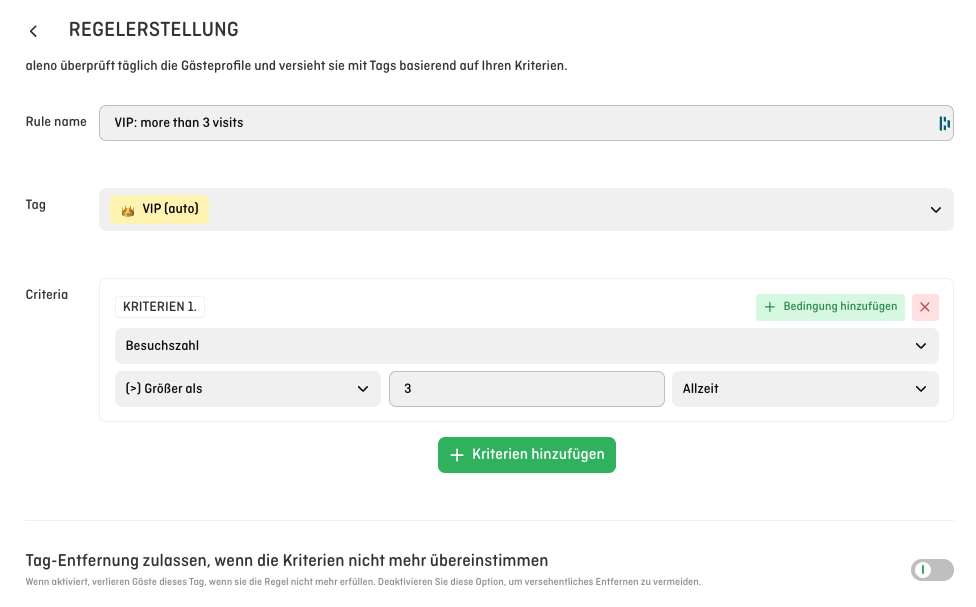Click plus icon on Kriterien hinzufügen

(457, 454)
